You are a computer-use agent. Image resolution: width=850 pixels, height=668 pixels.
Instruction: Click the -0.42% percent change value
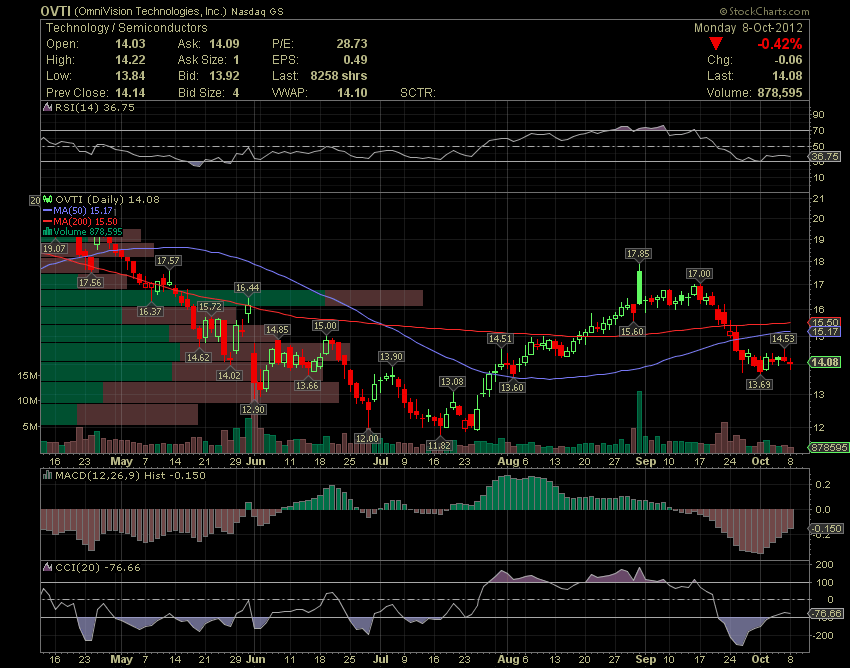point(780,44)
